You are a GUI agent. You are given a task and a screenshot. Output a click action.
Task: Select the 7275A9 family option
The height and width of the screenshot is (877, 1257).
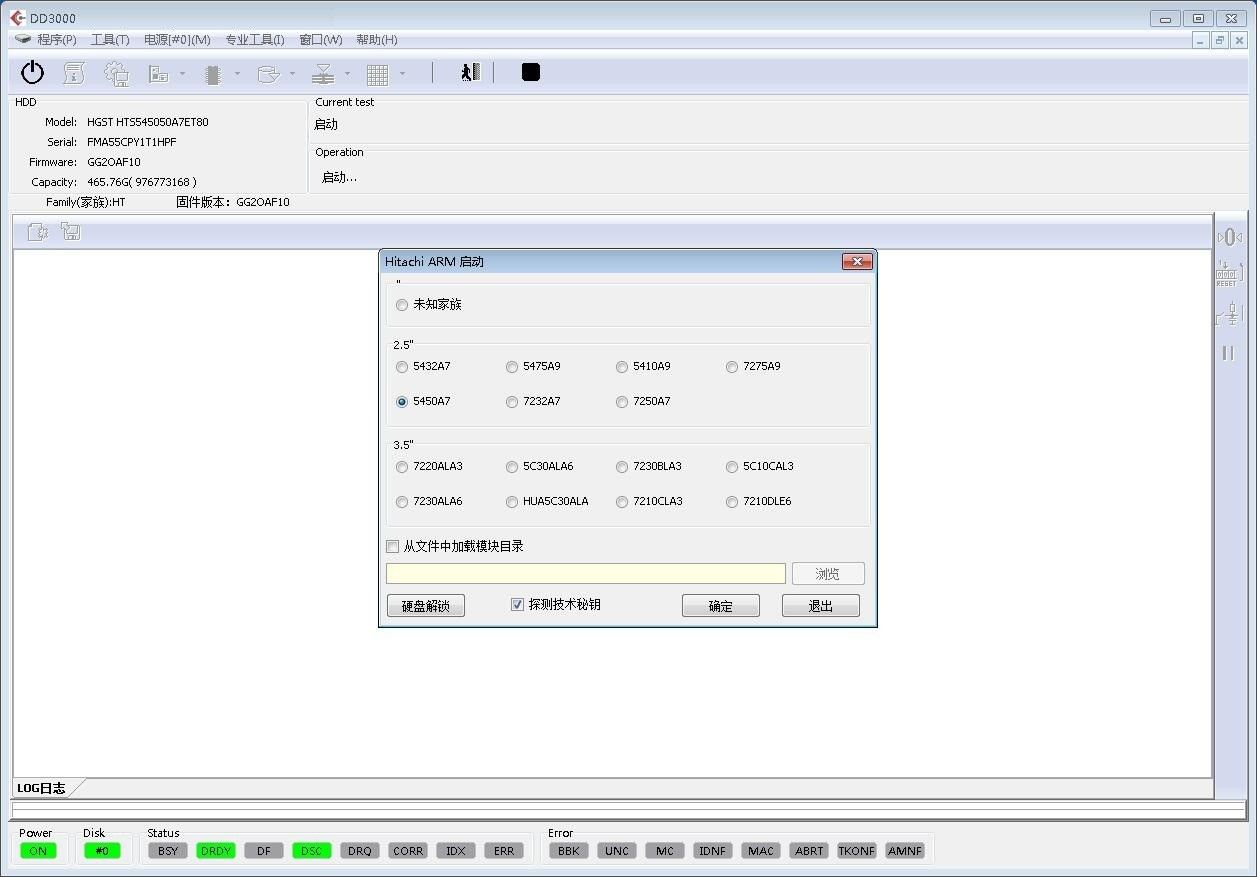point(732,367)
